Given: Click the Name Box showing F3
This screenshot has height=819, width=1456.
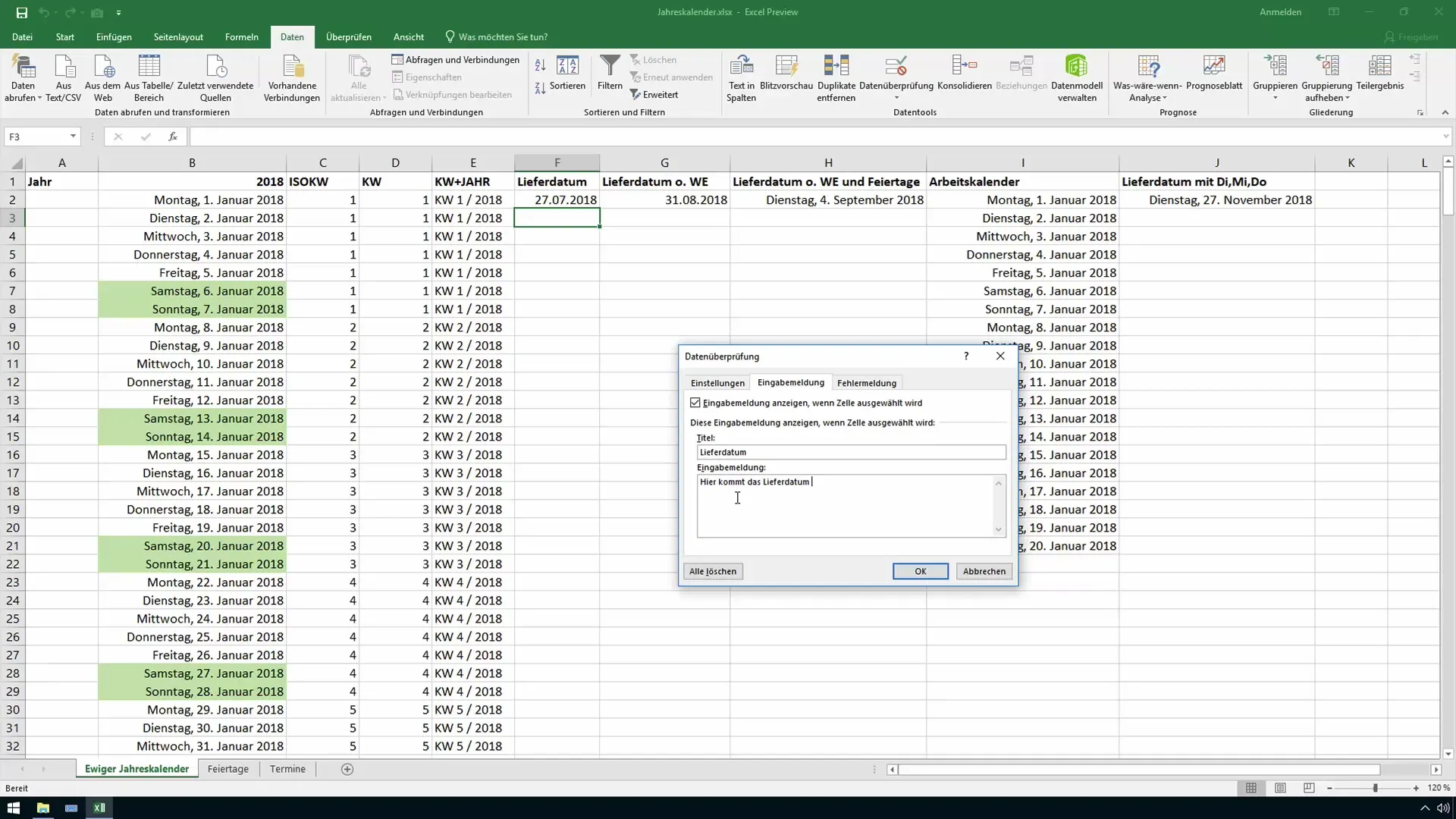Looking at the screenshot, I should coord(36,136).
